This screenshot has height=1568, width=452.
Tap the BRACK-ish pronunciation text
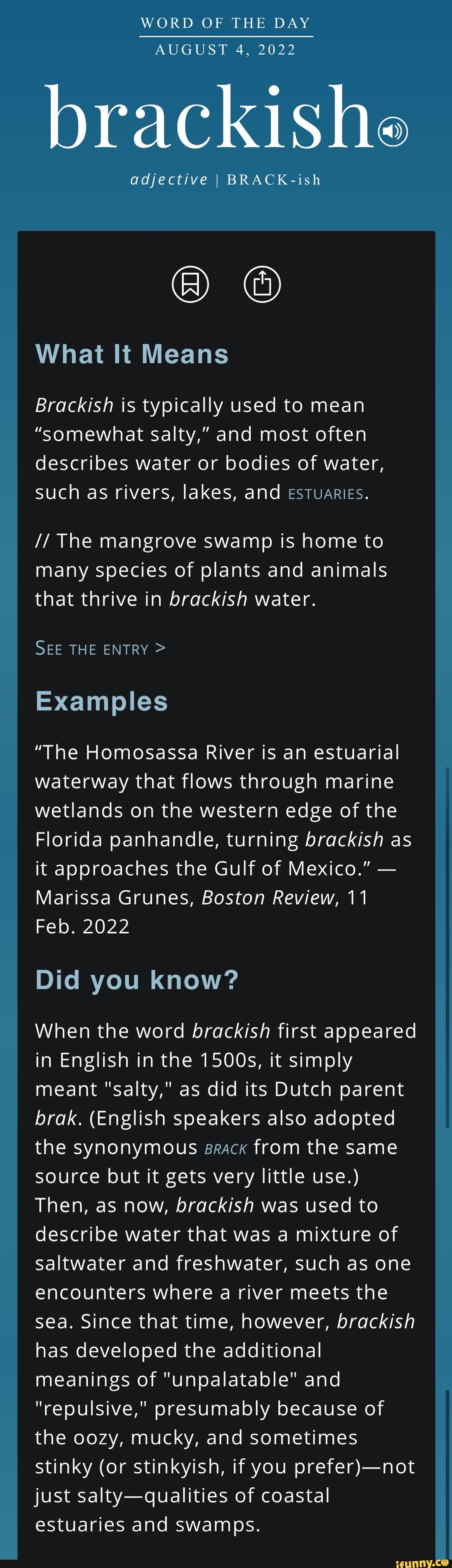pos(274,179)
